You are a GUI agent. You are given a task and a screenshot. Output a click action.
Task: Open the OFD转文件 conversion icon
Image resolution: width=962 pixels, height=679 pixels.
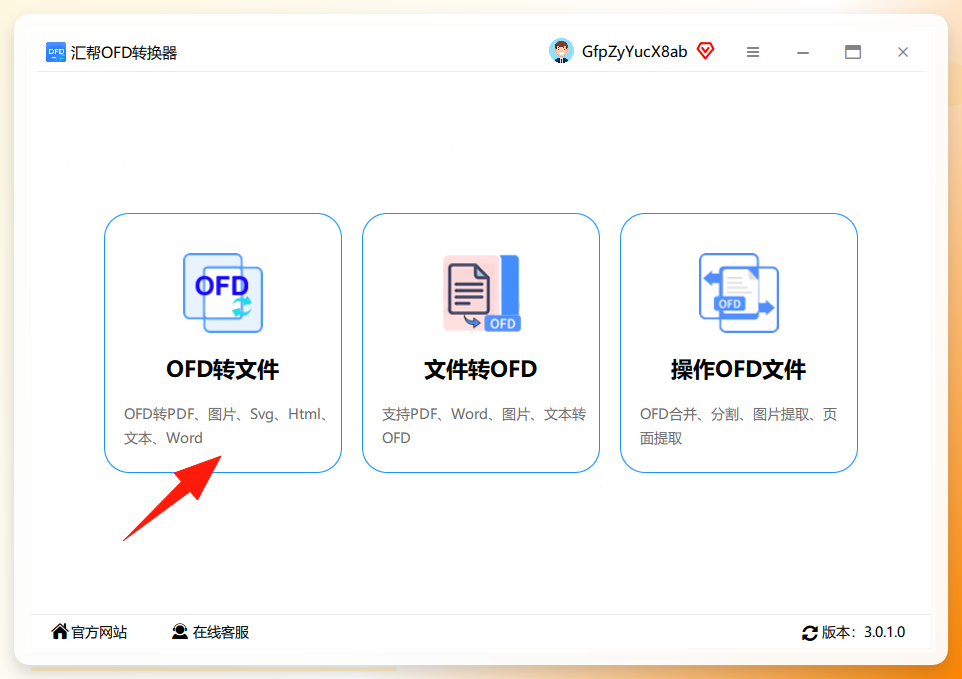coord(223,293)
